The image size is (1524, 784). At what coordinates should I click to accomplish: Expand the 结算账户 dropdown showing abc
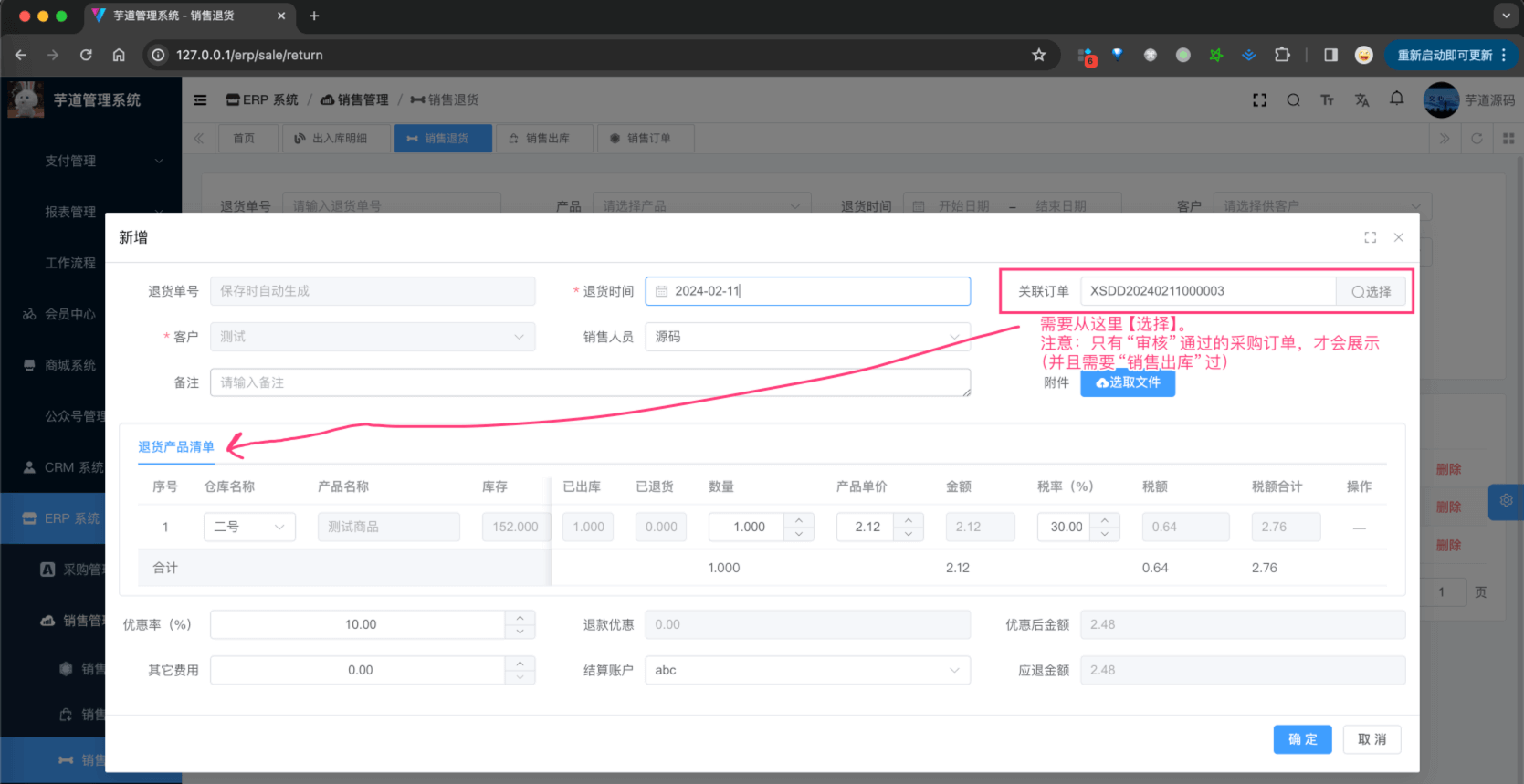(807, 670)
